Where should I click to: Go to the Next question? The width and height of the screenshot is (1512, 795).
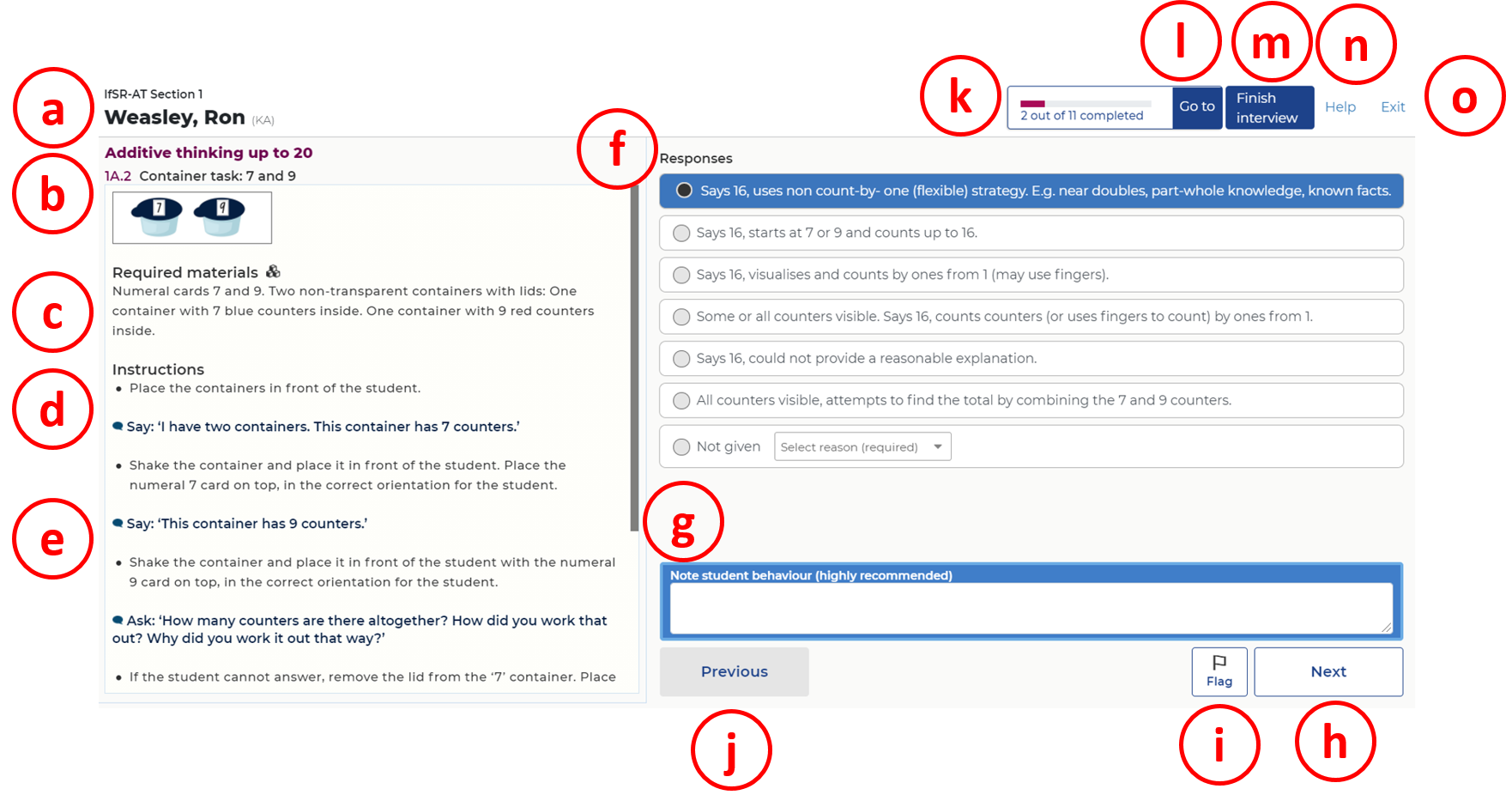(1328, 671)
